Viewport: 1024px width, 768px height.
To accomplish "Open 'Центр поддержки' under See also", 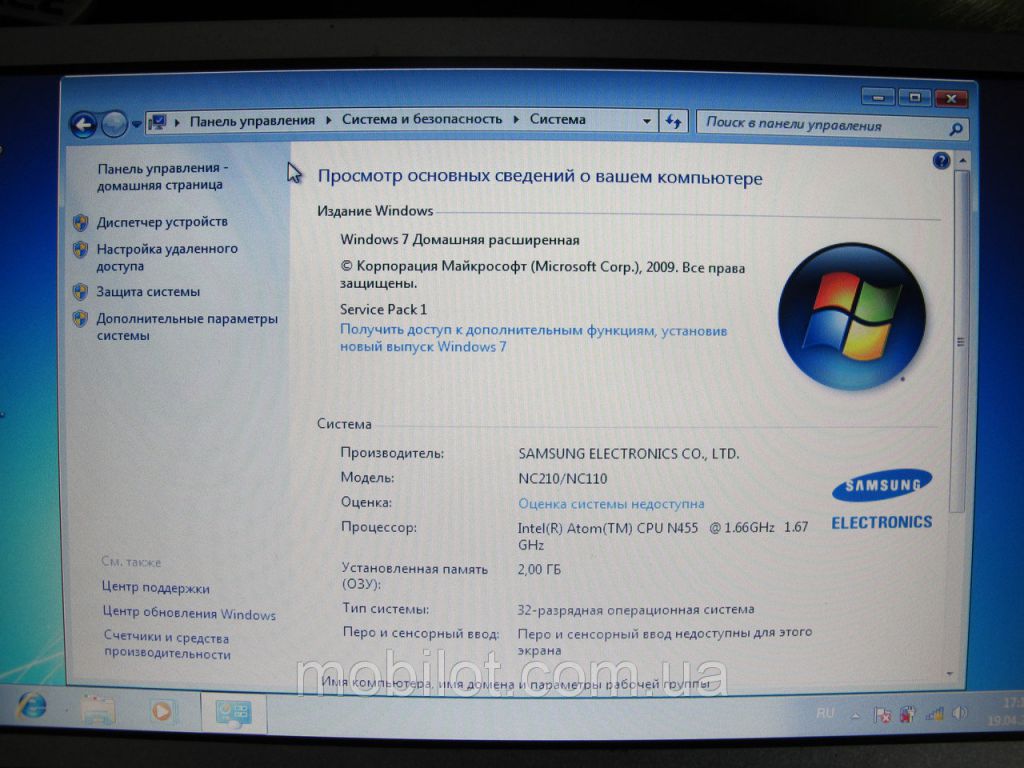I will coord(155,588).
